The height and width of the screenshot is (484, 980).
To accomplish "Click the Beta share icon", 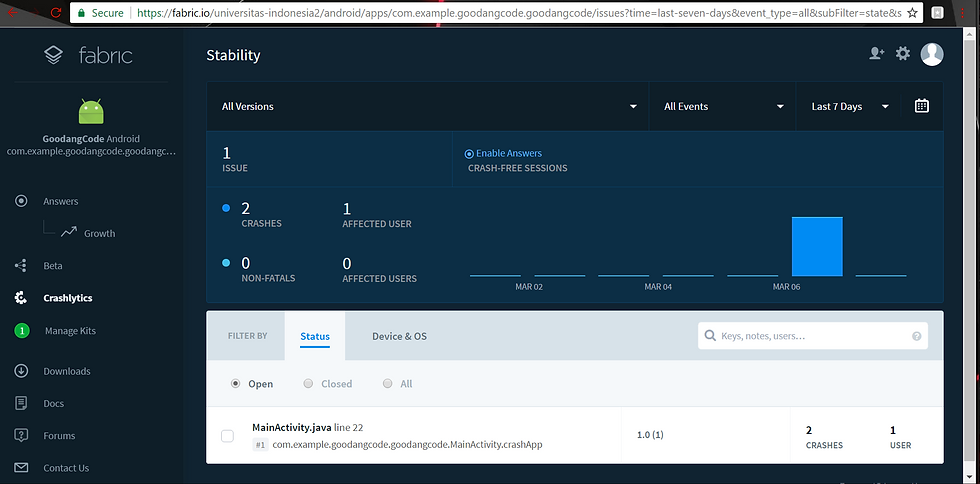I will point(21,266).
